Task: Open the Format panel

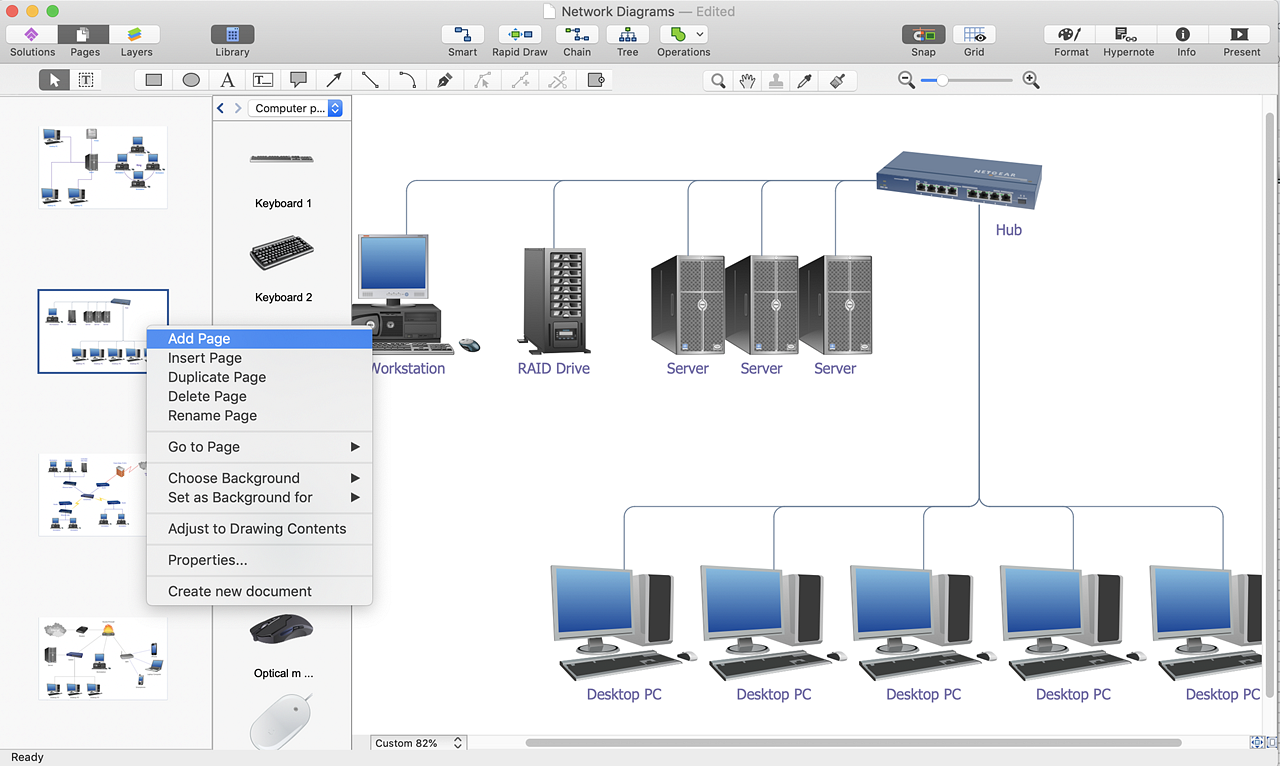Action: click(x=1070, y=35)
